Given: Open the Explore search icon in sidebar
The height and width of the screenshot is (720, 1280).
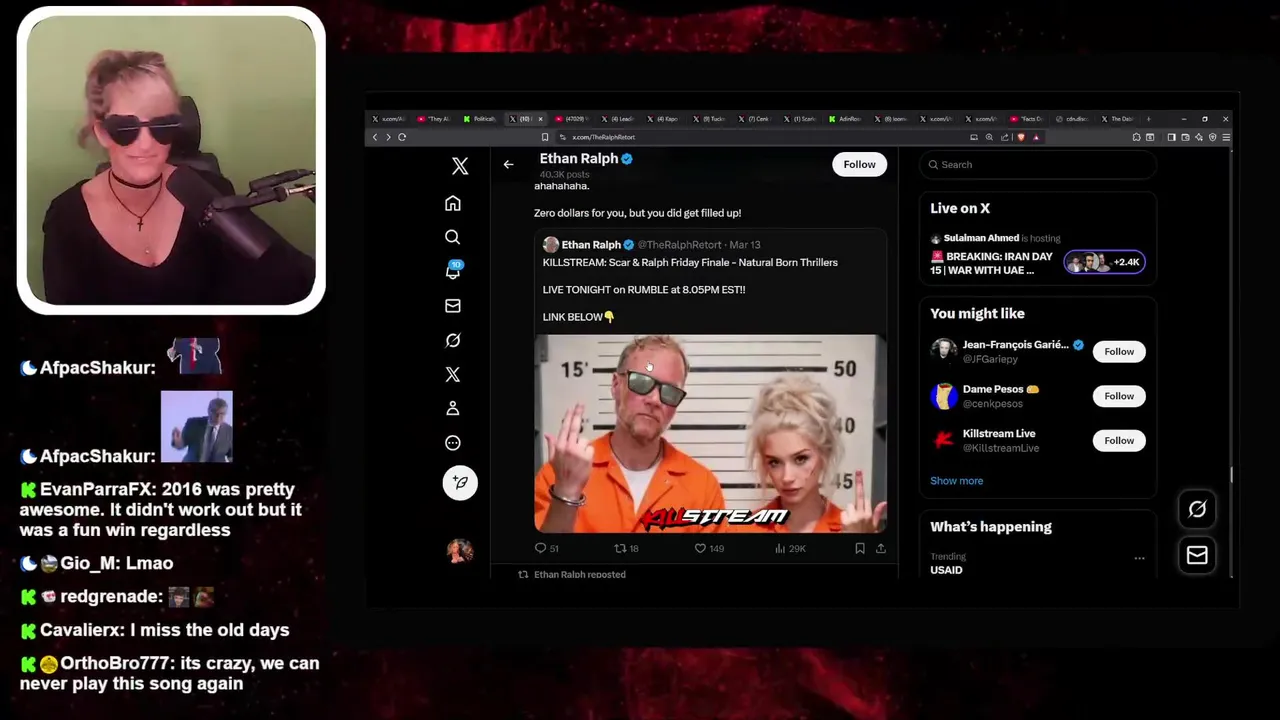Looking at the screenshot, I should tap(453, 237).
